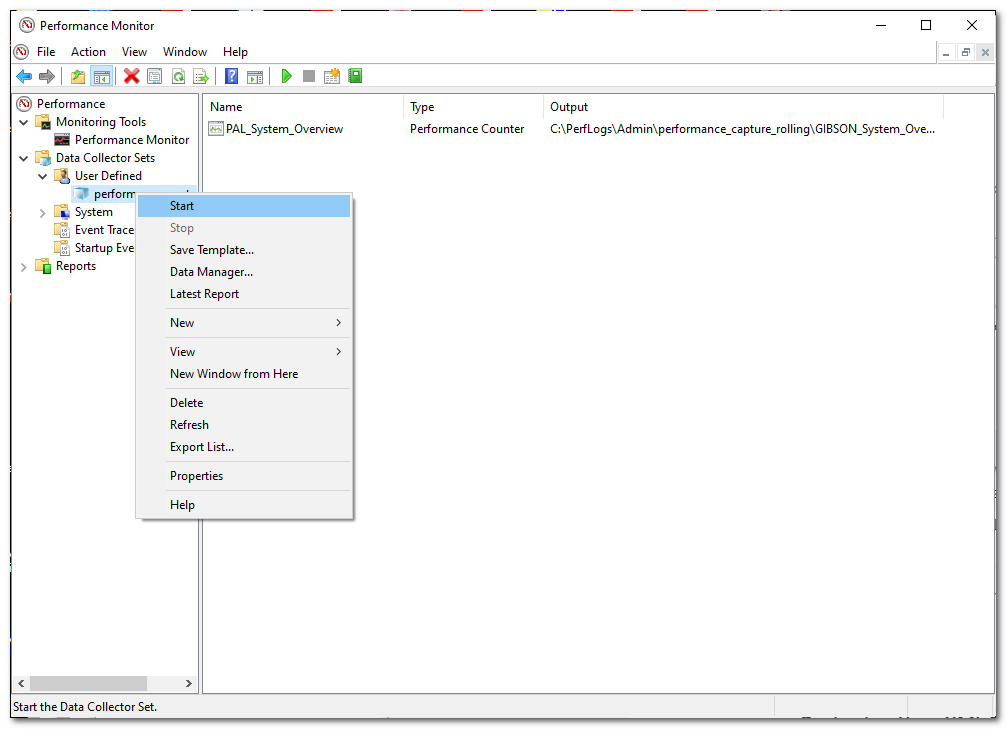Collapse the Monitoring Tools tree node

(x=24, y=122)
